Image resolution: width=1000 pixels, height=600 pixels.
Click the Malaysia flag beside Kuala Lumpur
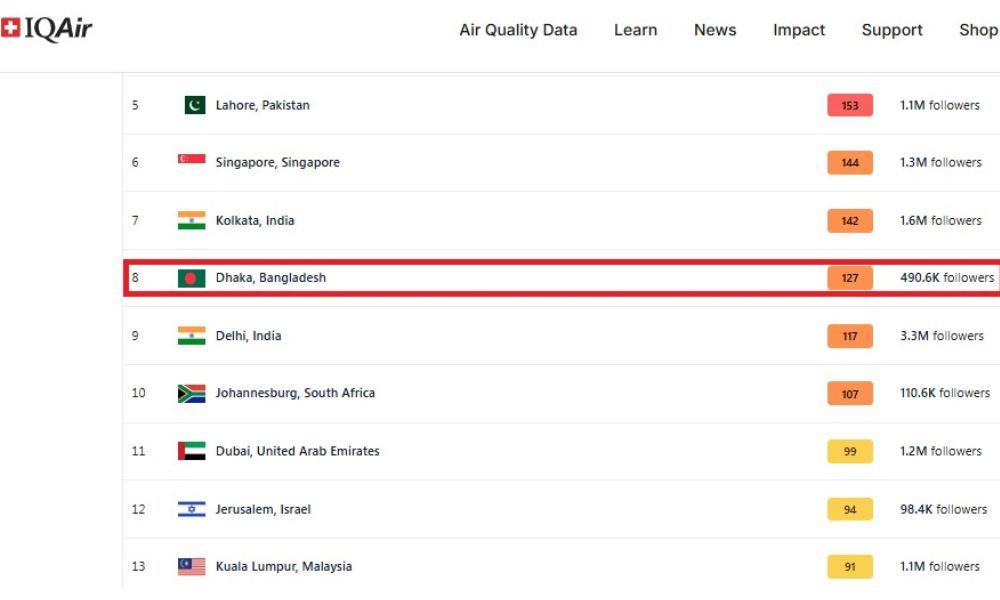tap(191, 566)
